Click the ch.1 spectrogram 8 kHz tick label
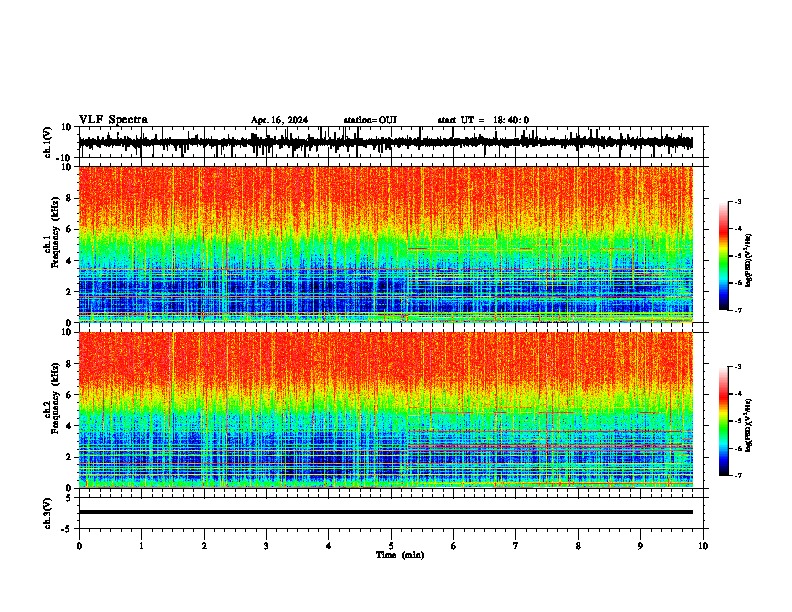 pos(69,198)
